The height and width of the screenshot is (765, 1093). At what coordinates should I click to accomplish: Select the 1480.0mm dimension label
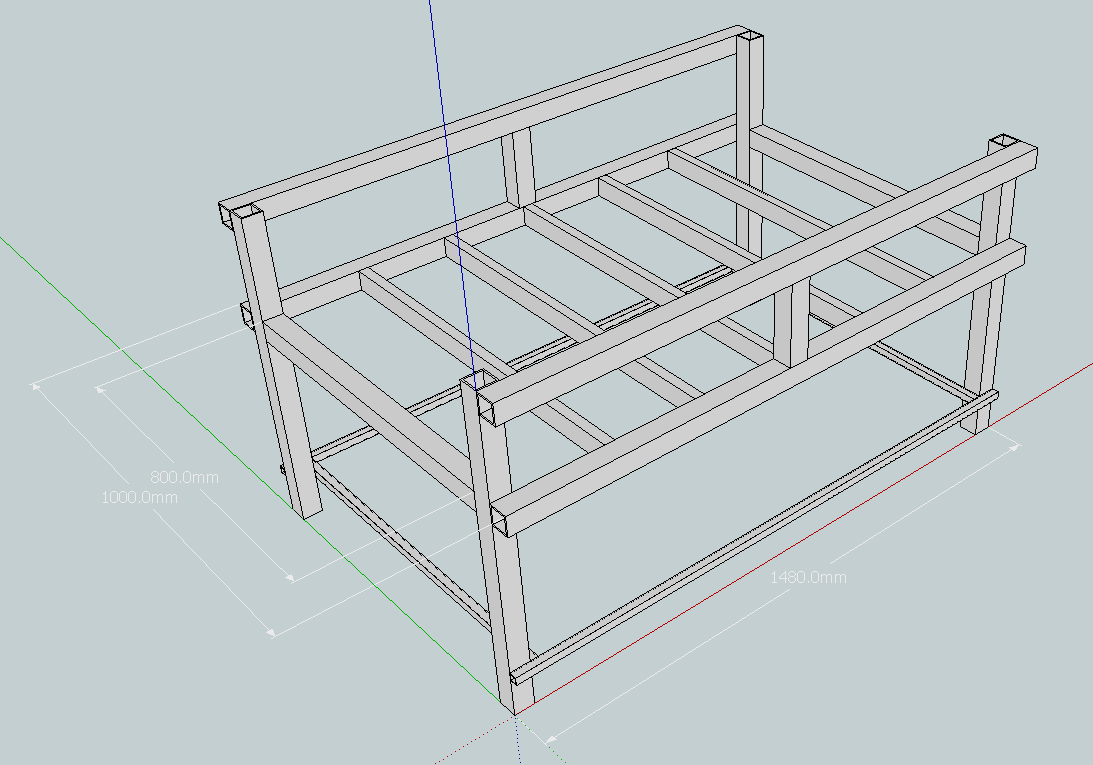point(808,577)
